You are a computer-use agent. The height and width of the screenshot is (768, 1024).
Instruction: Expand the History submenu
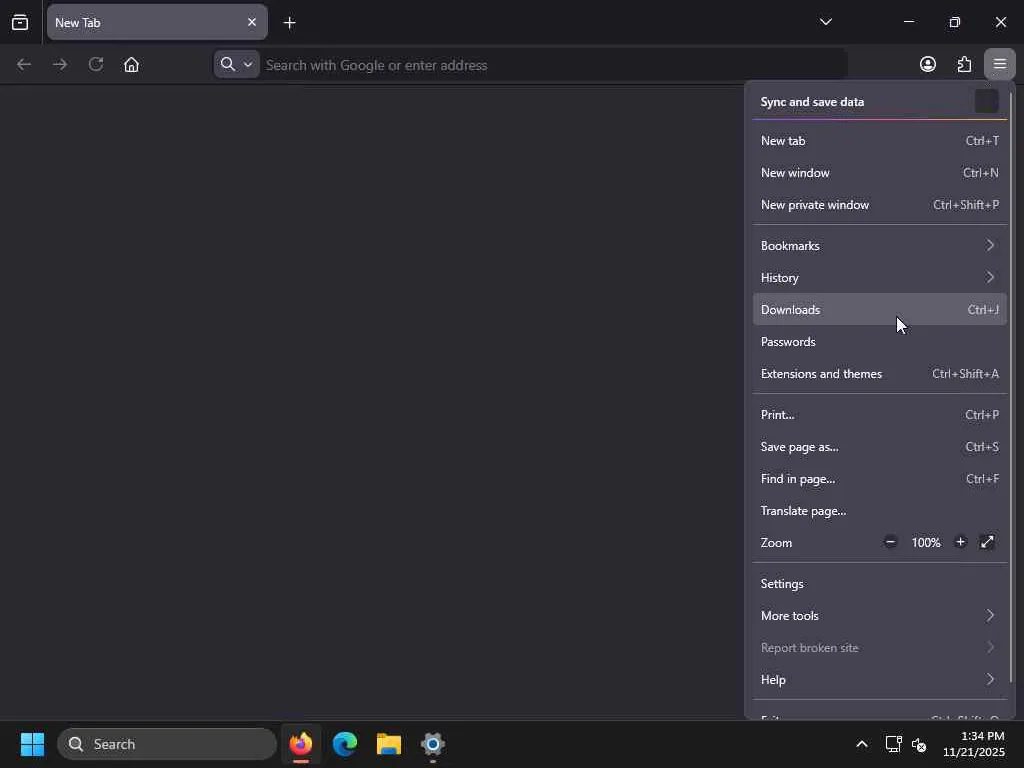pos(880,278)
